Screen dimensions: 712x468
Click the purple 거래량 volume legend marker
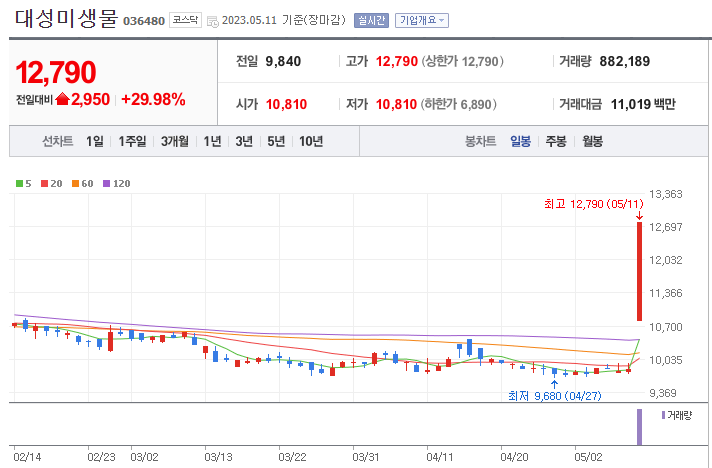[663, 415]
